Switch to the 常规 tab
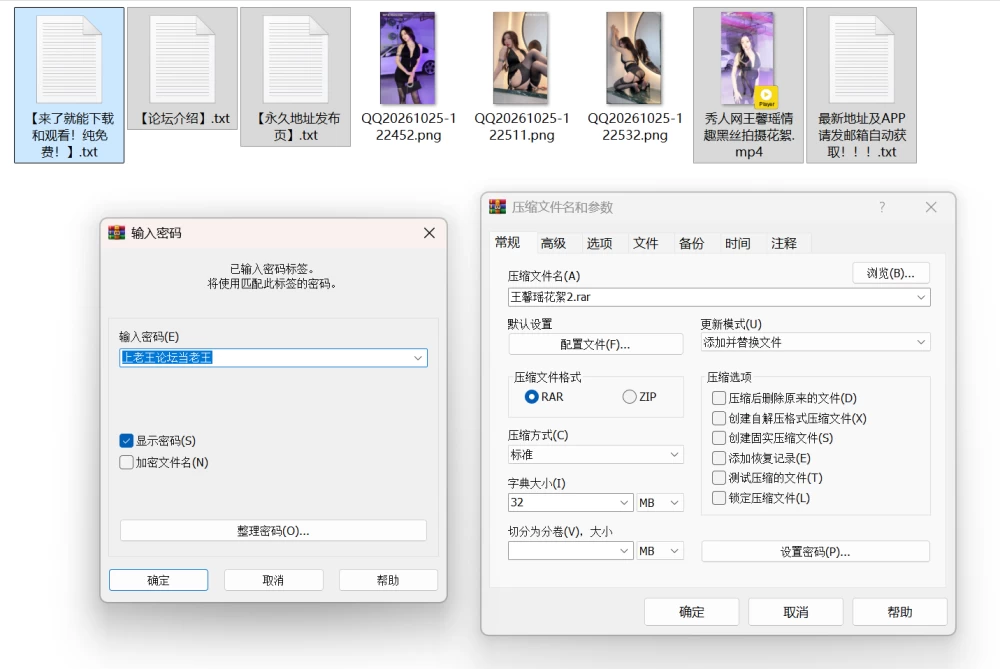Screen dimensions: 1000x669 coord(508,242)
